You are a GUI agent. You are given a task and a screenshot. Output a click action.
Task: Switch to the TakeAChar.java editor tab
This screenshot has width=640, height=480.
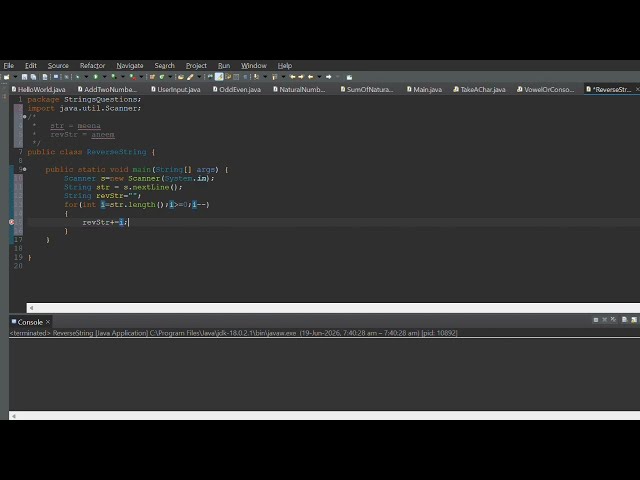[479, 89]
